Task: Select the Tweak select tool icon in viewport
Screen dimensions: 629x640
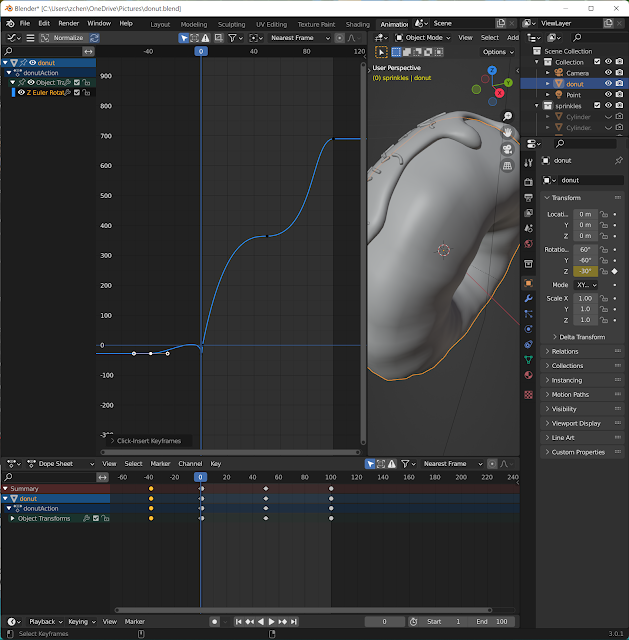Action: (x=381, y=52)
